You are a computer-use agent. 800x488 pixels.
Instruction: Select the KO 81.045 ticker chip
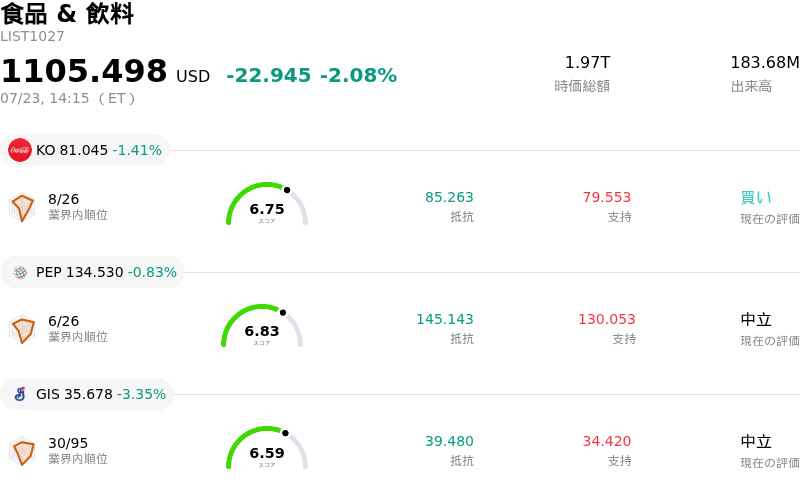pos(85,150)
